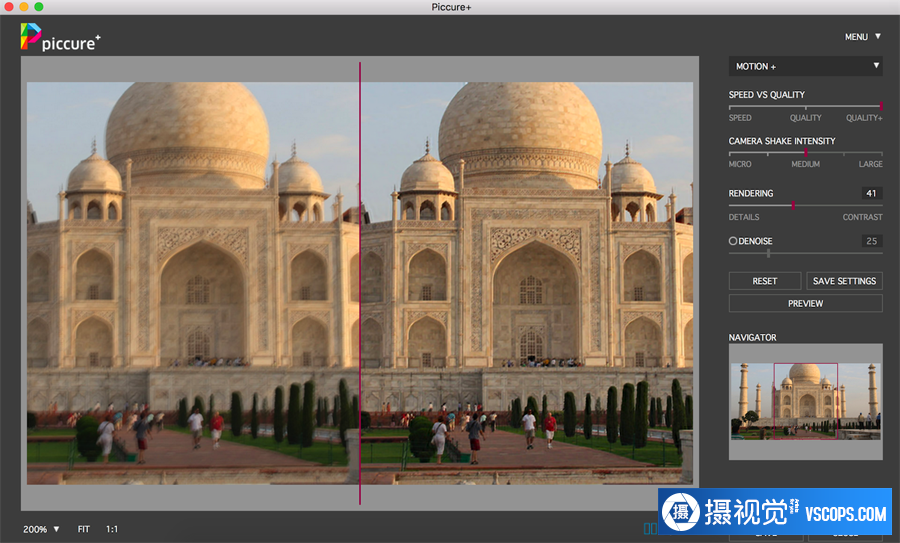900x543 pixels.
Task: Click the PREVIEW button
Action: 805,303
